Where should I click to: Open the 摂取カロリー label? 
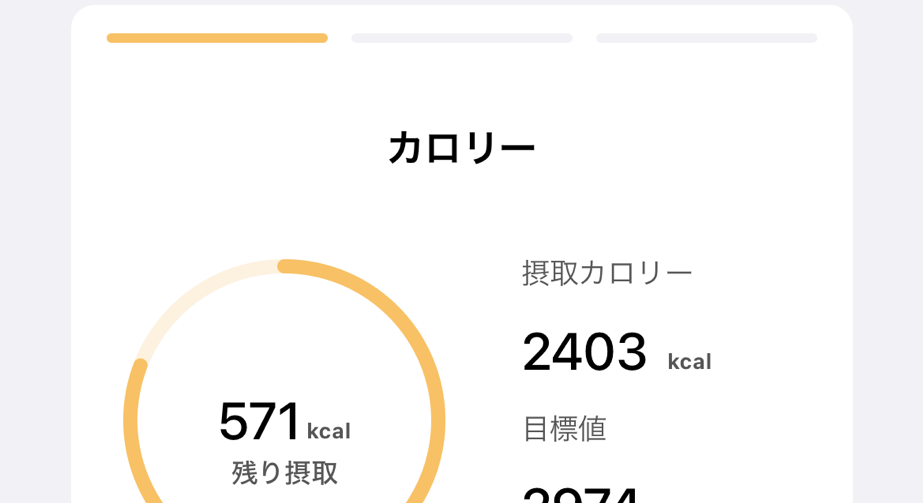pos(607,272)
